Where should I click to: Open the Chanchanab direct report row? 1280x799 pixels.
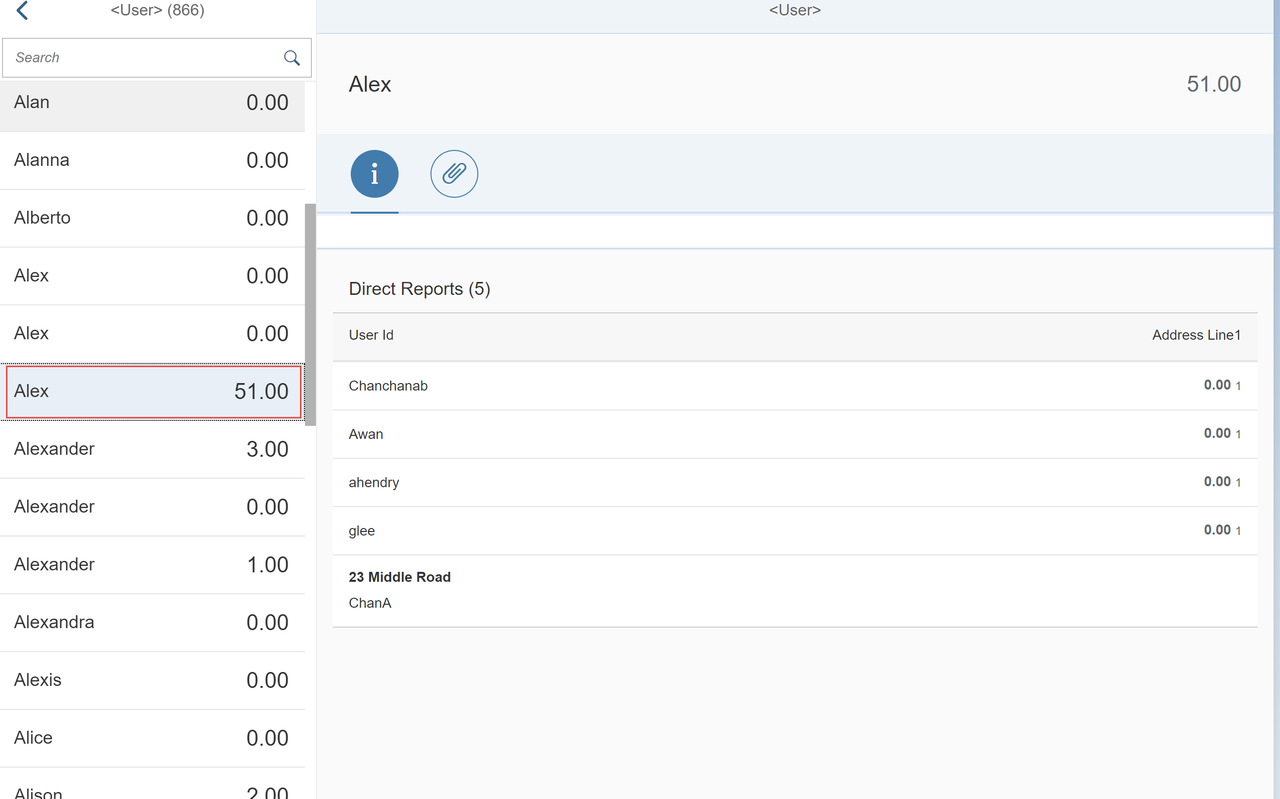pyautogui.click(x=795, y=386)
